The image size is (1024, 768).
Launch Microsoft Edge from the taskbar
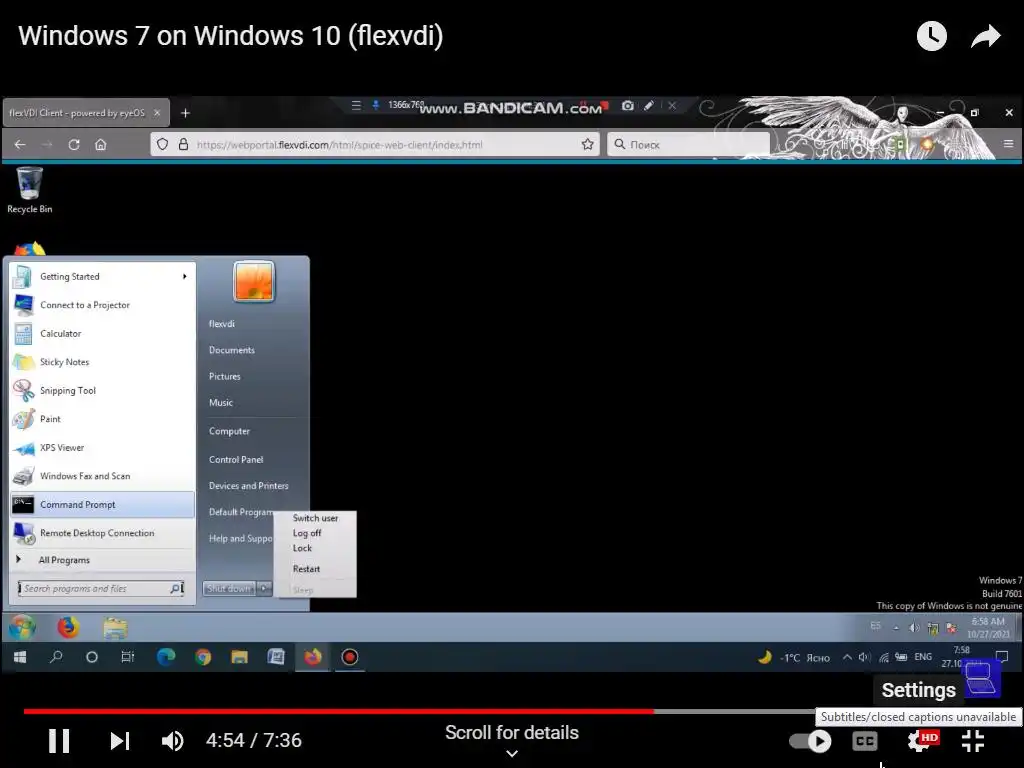pyautogui.click(x=166, y=657)
